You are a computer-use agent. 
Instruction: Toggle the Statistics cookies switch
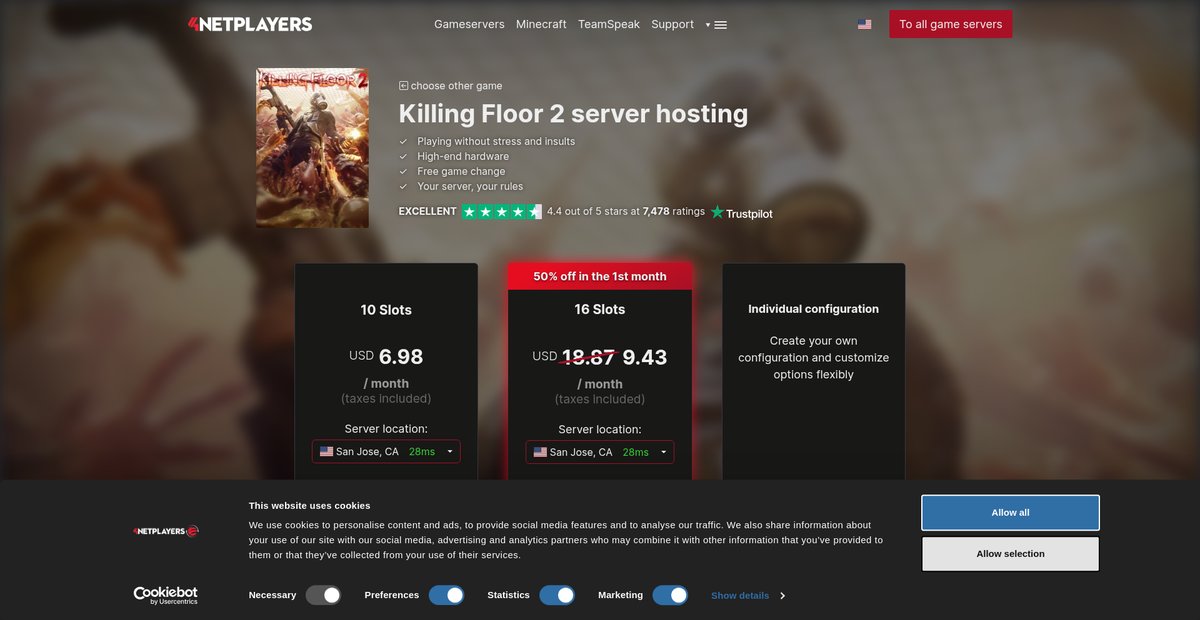coord(557,595)
